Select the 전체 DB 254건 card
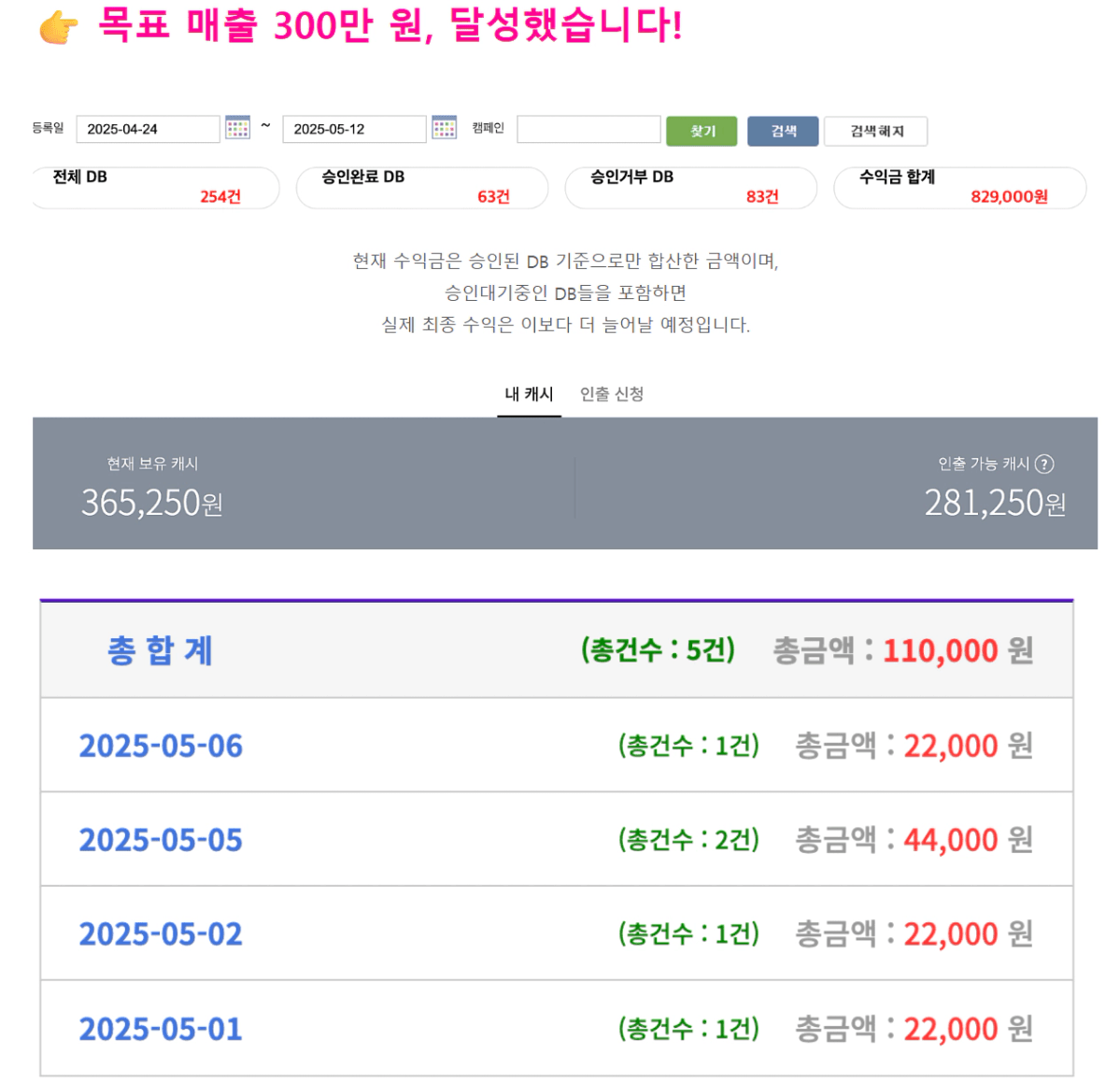 coord(155,187)
